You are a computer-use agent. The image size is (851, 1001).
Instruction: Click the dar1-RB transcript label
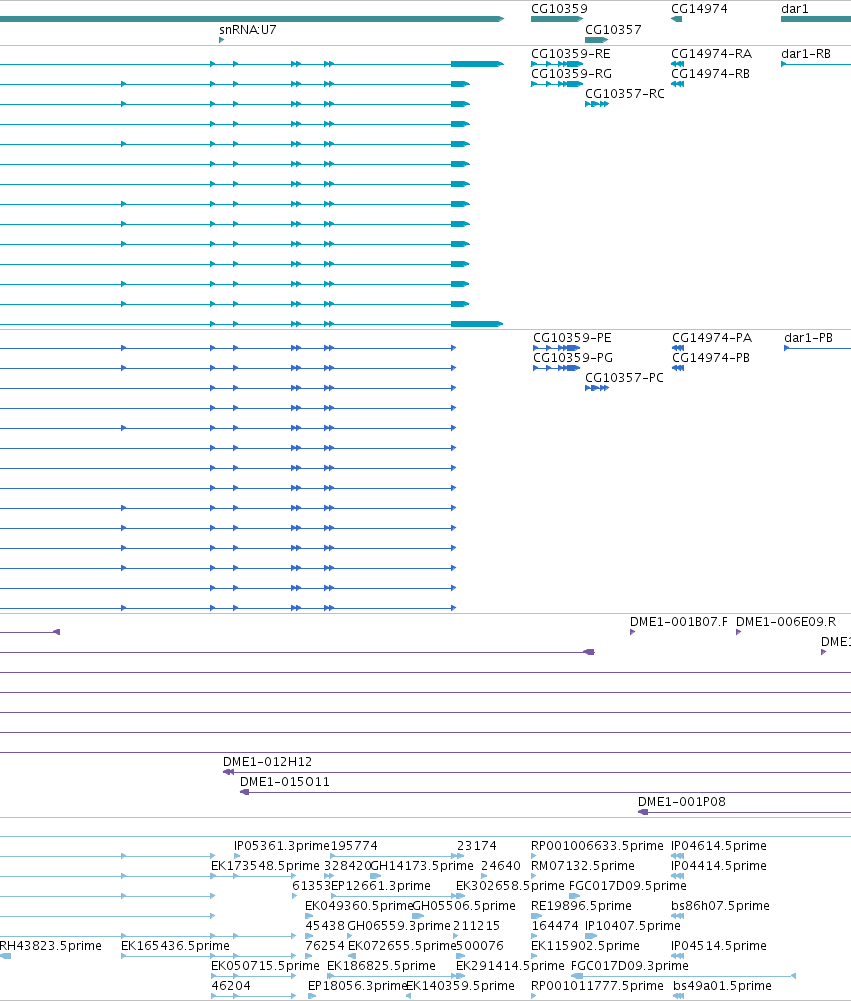(x=806, y=54)
